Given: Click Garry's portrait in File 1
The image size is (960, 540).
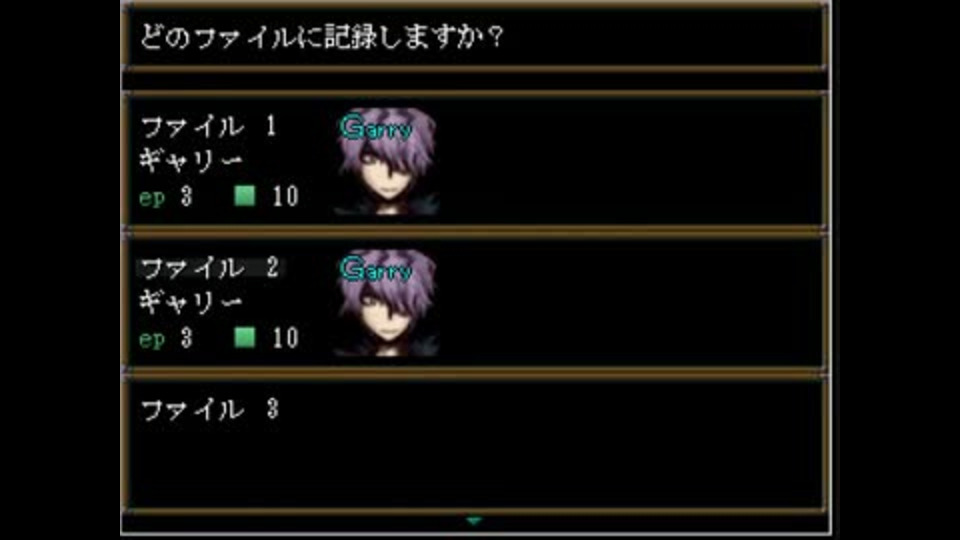Looking at the screenshot, I should tap(386, 162).
